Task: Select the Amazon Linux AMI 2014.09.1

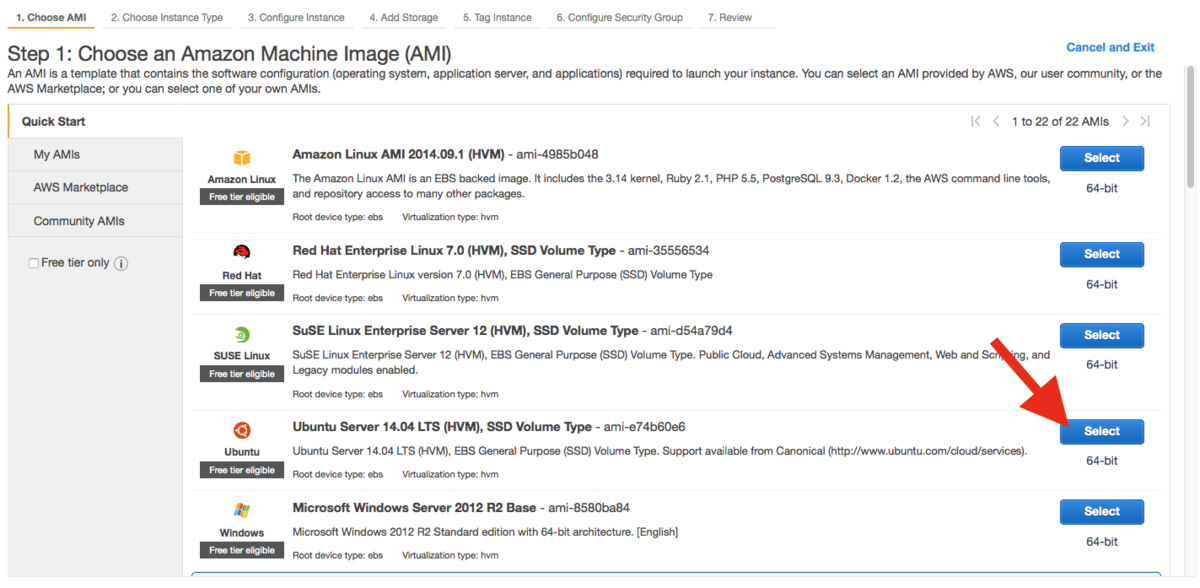Action: click(1101, 158)
